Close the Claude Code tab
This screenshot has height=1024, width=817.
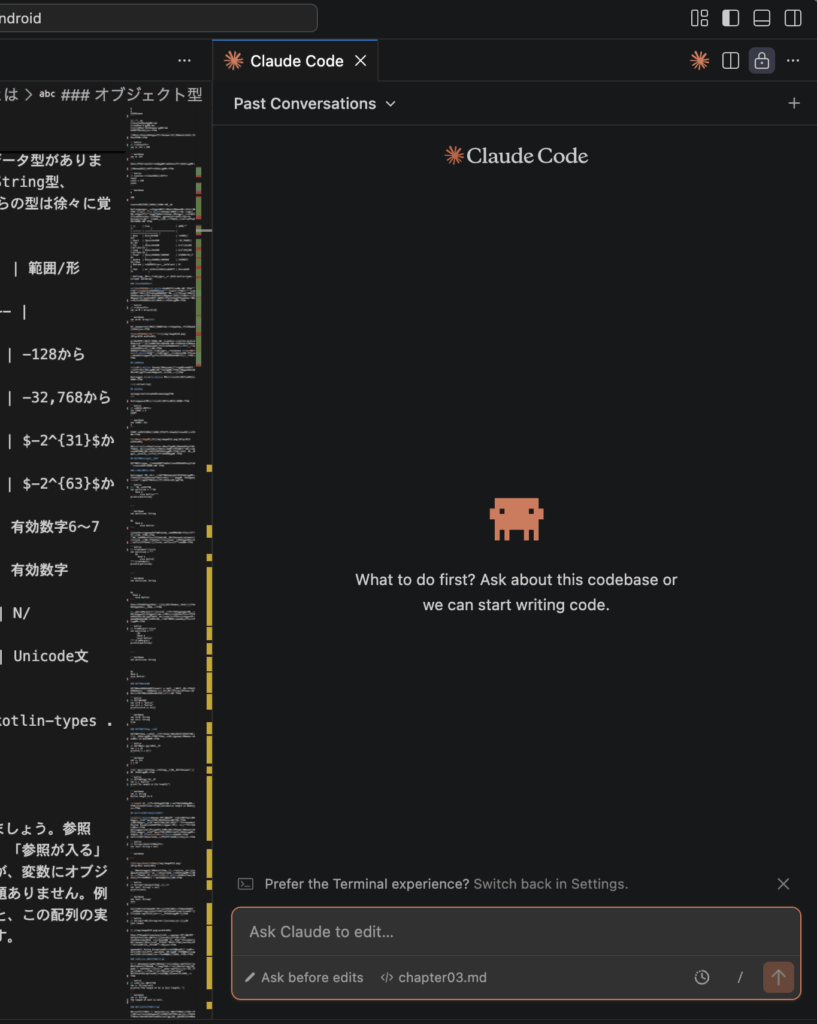point(361,61)
